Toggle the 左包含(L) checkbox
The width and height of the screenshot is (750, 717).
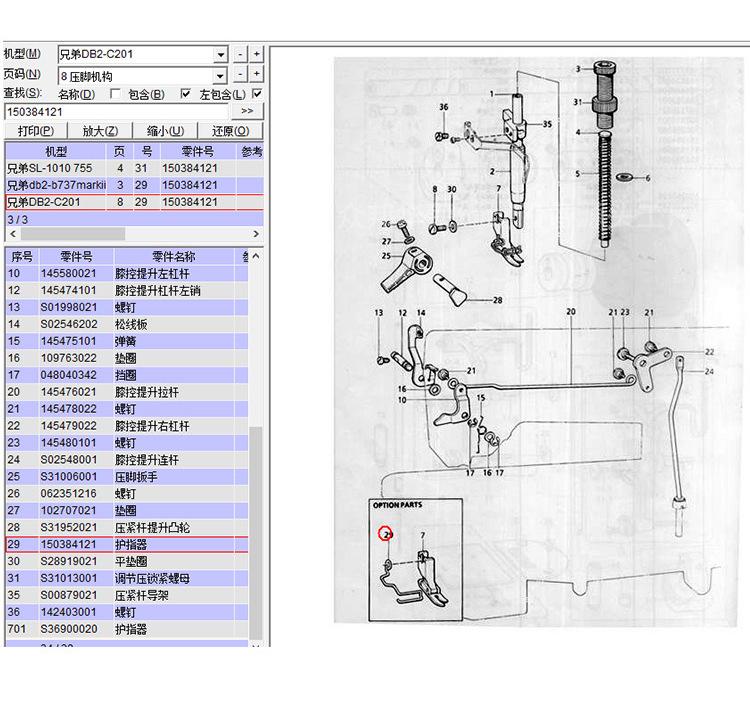(x=257, y=94)
